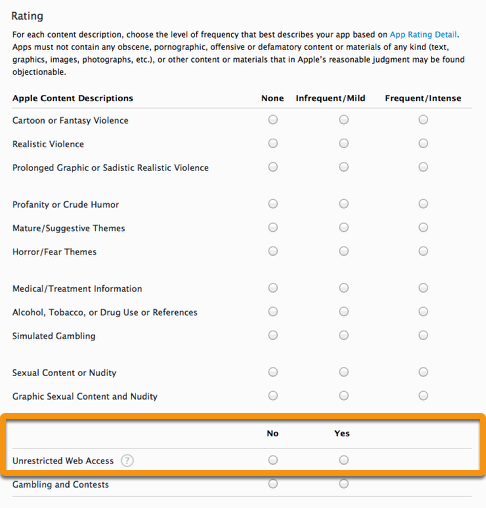The height and width of the screenshot is (508, 486).
Task: Set Cartoon or Fantasy Violence to Frequent/Intense
Action: [x=423, y=120]
